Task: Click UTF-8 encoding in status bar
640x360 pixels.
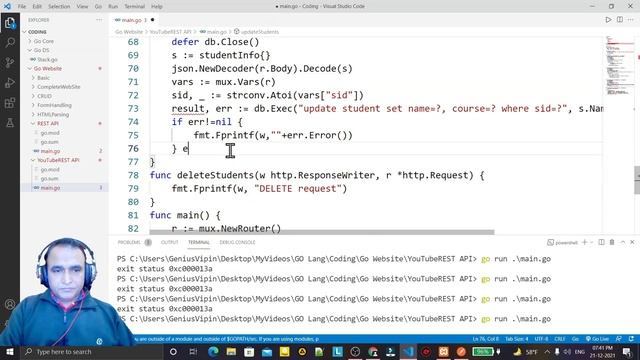Action: [x=541, y=339]
